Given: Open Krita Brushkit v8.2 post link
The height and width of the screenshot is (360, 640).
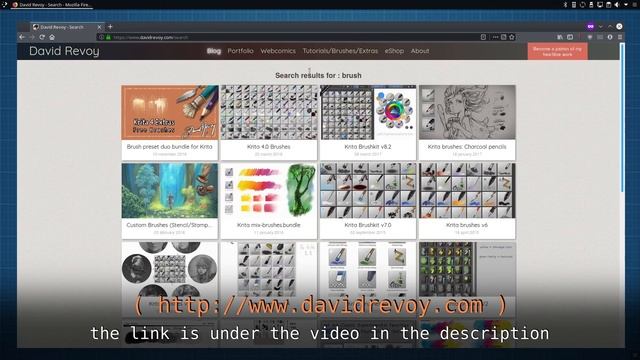Looking at the screenshot, I should click(x=368, y=147).
